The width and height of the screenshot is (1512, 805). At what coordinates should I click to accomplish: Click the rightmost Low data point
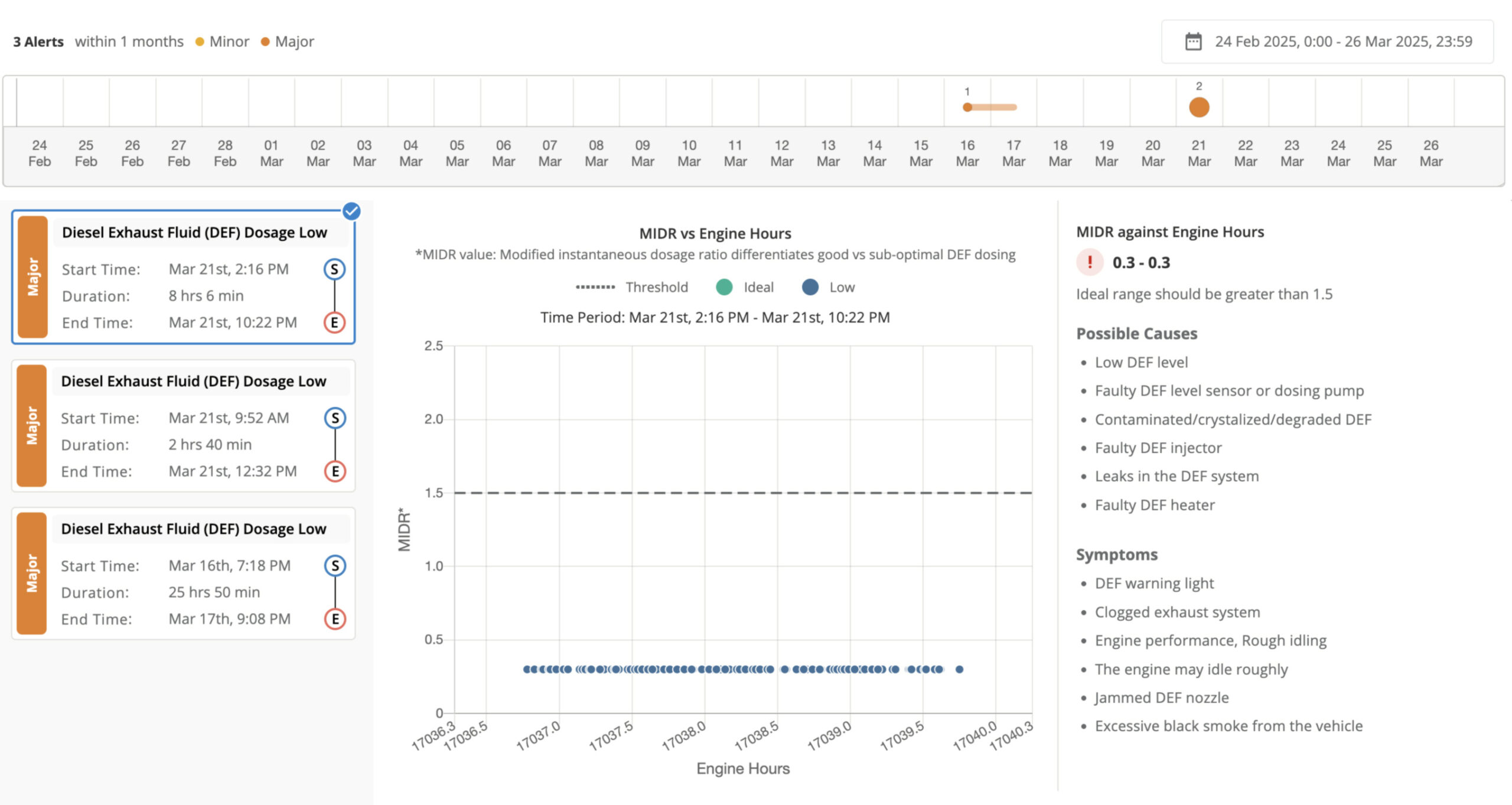click(x=959, y=669)
